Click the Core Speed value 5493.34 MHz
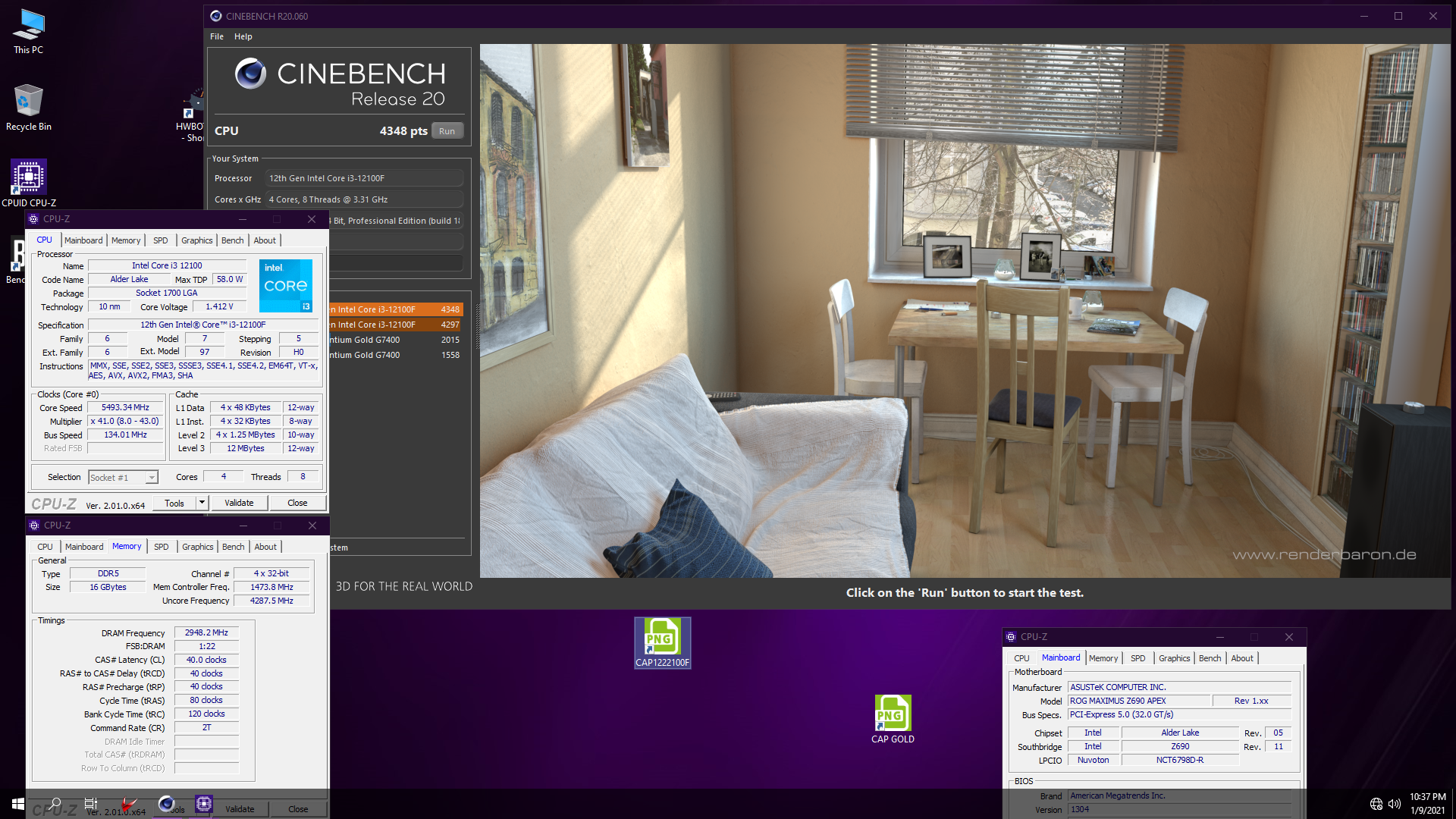The width and height of the screenshot is (1456, 819). coord(126,408)
